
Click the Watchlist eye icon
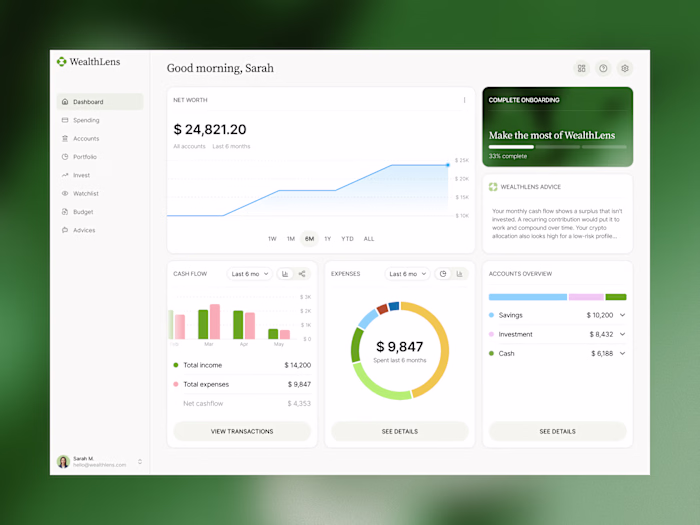pos(65,193)
